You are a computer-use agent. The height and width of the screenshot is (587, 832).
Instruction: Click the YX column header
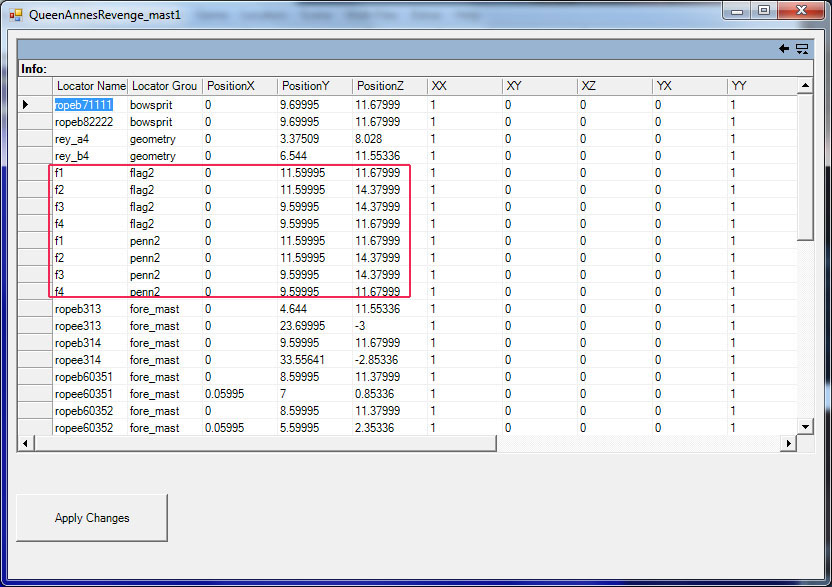click(x=689, y=86)
